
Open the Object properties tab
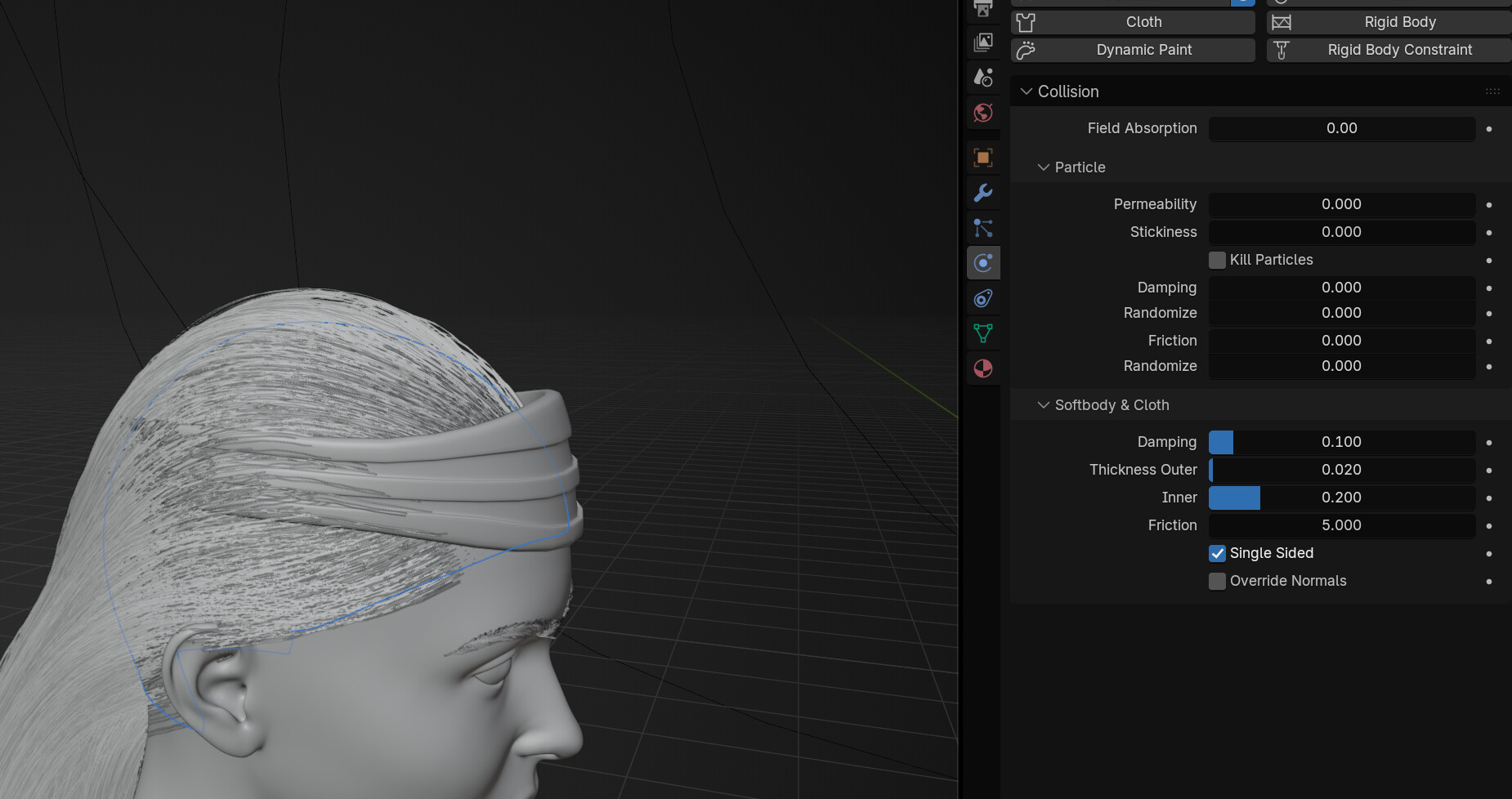pyautogui.click(x=983, y=158)
